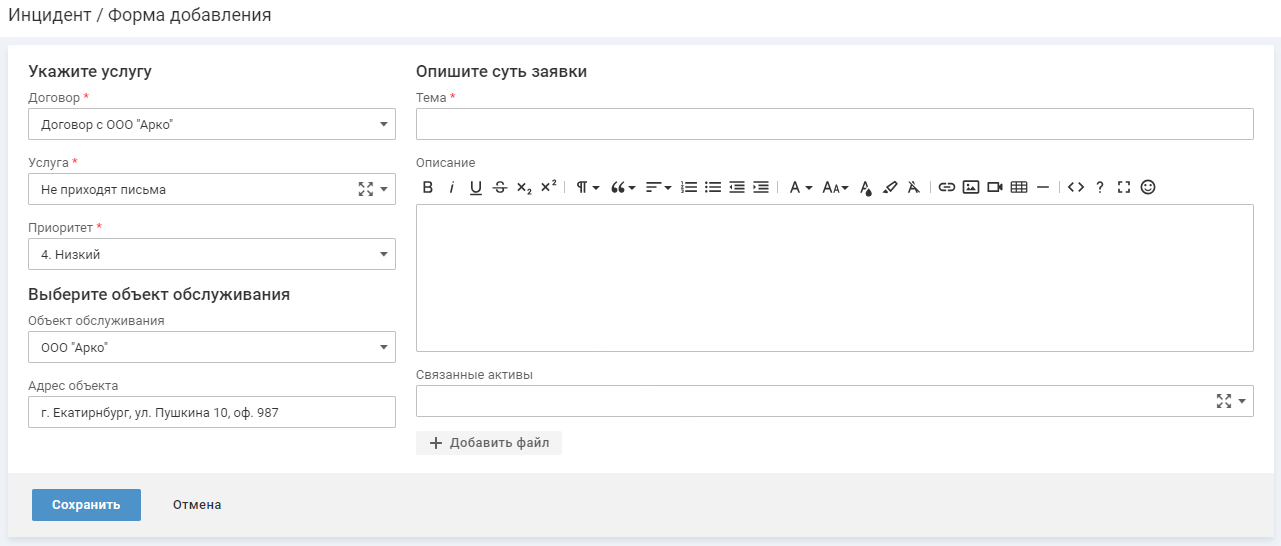
Task: Insert a hyperlink via link icon
Action: pyautogui.click(x=946, y=187)
